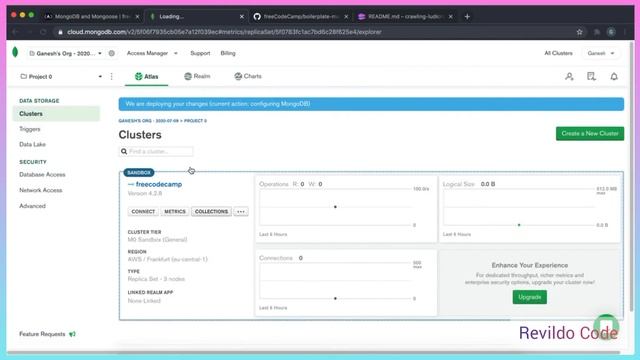This screenshot has width=640, height=360.
Task: Open Support in top menu
Action: coord(200,53)
